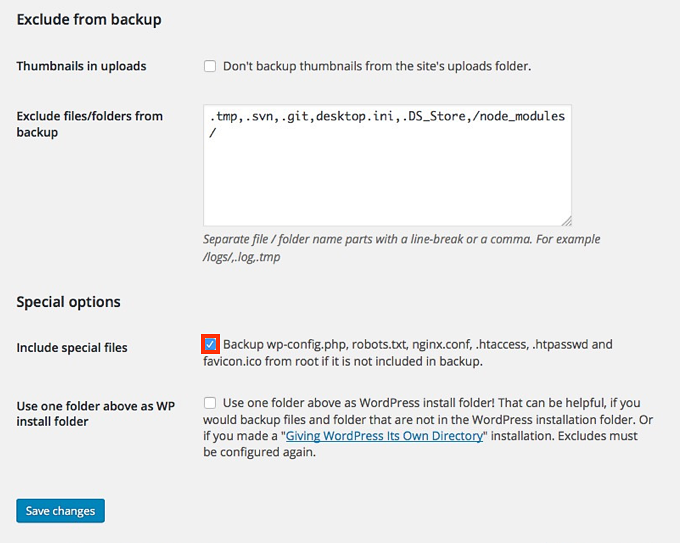This screenshot has height=543, width=680.
Task: Click the "Exclude from backup" heading
Action: pos(89,19)
